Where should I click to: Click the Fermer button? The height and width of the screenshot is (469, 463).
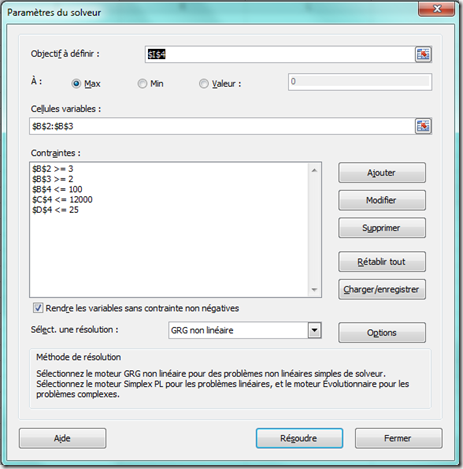tap(398, 438)
